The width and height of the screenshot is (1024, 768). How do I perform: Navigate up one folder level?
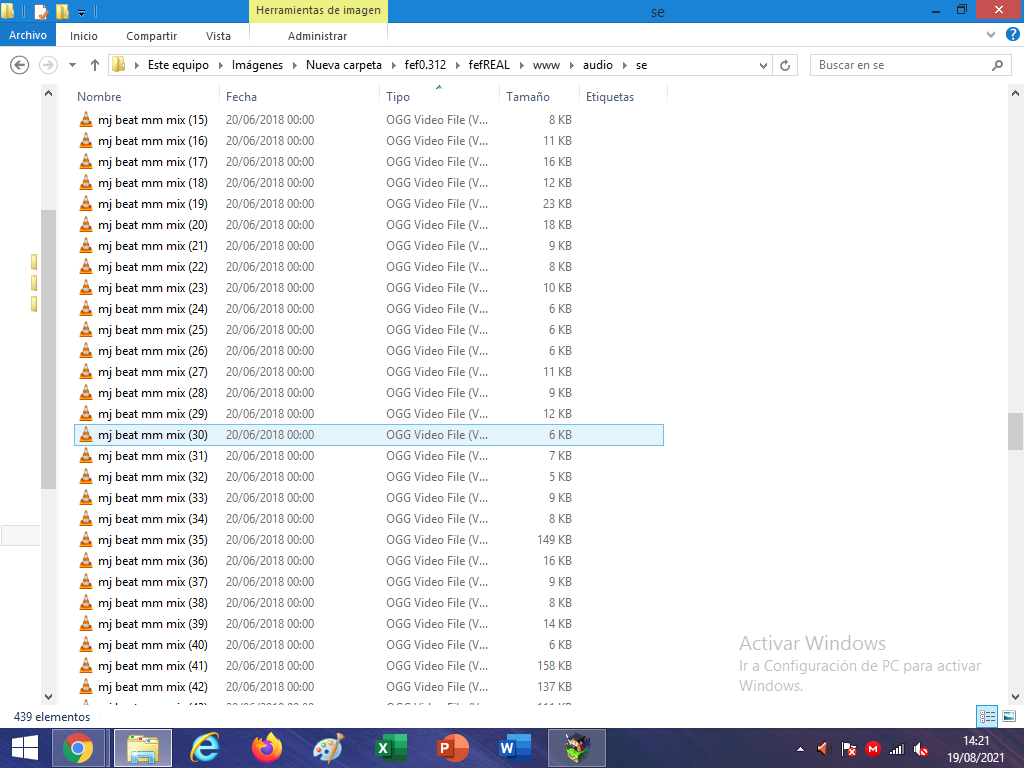95,65
